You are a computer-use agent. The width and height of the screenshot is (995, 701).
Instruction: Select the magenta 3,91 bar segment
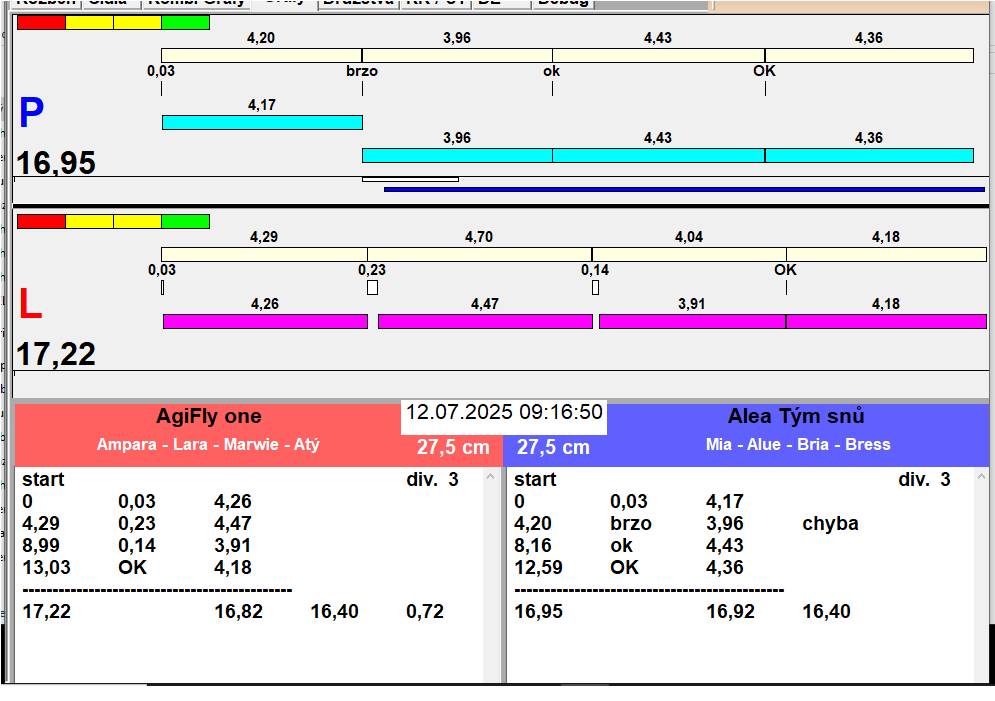click(692, 321)
